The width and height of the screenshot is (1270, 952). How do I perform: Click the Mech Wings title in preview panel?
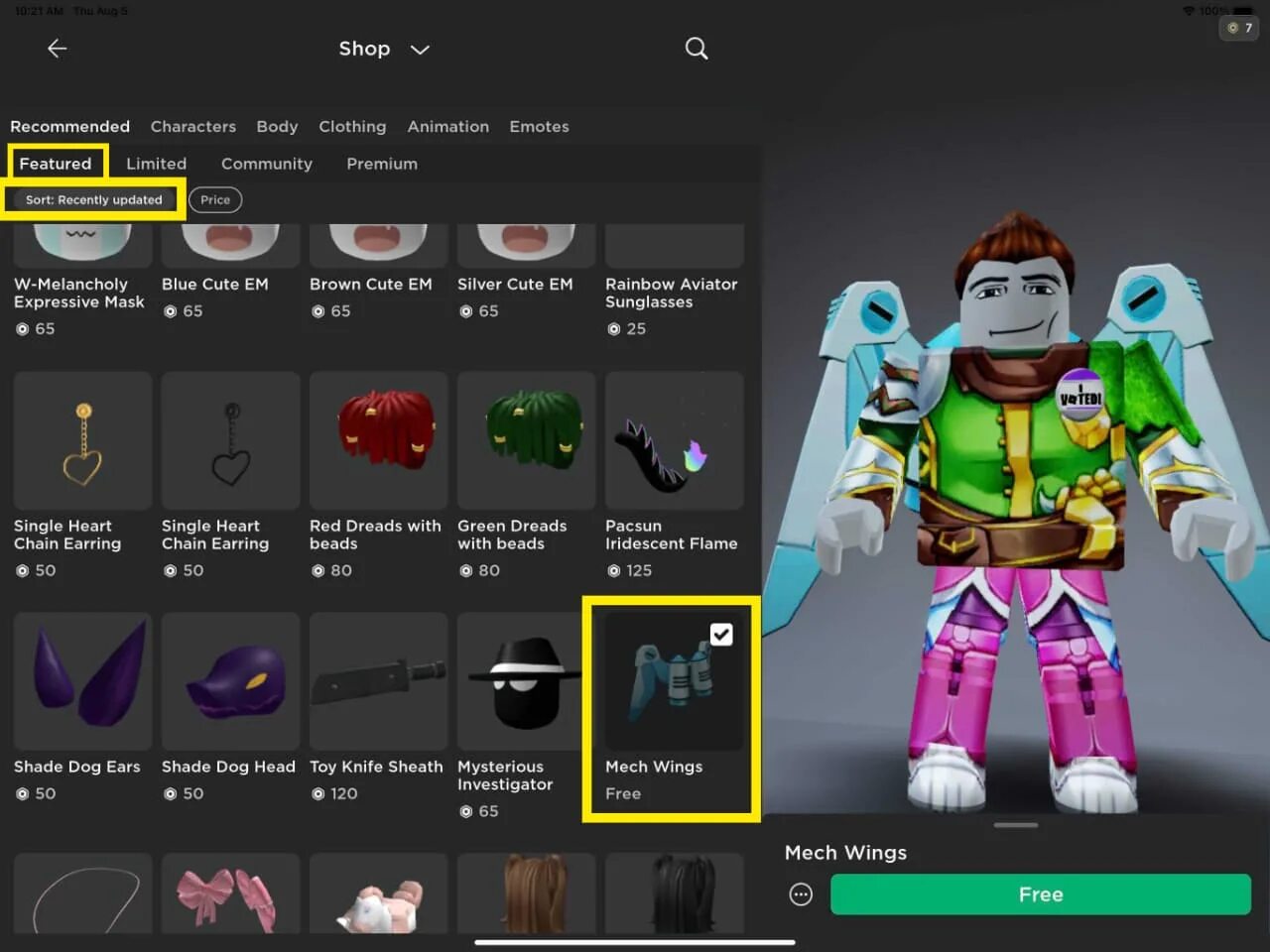(845, 853)
